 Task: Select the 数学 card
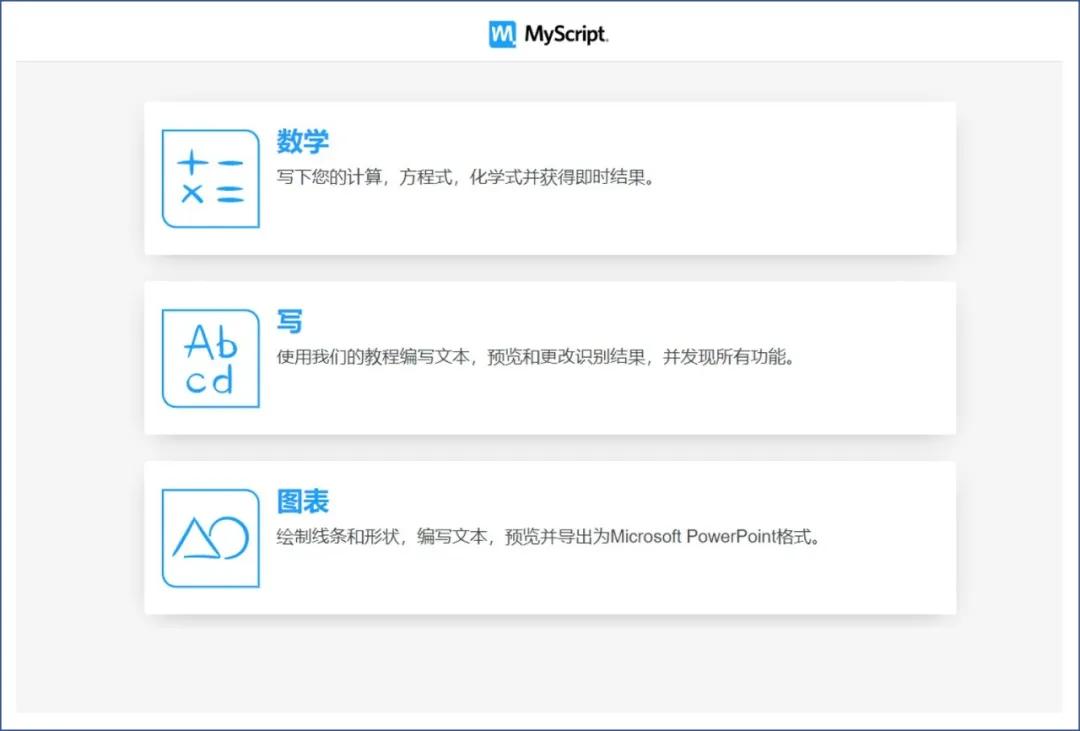click(x=550, y=177)
